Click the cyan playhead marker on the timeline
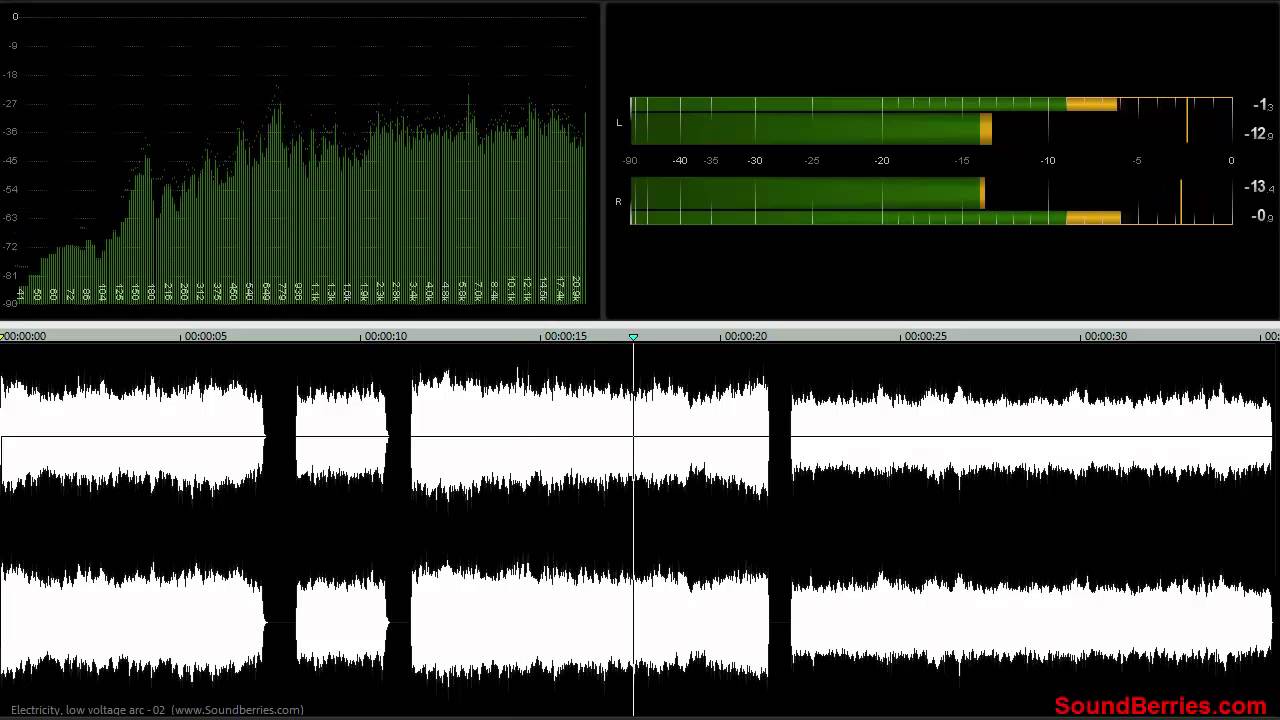 pyautogui.click(x=633, y=337)
